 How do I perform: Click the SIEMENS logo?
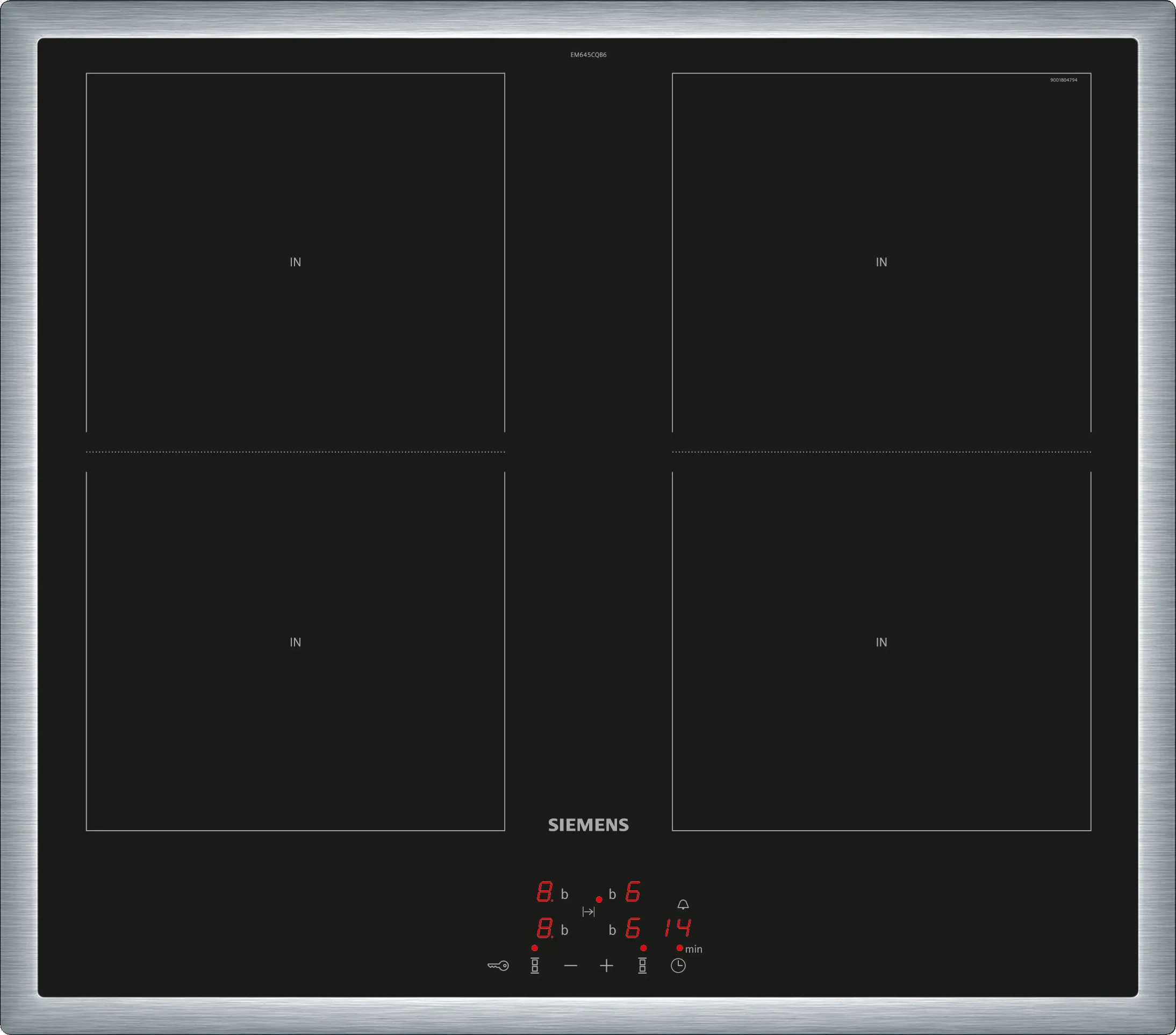click(x=588, y=825)
